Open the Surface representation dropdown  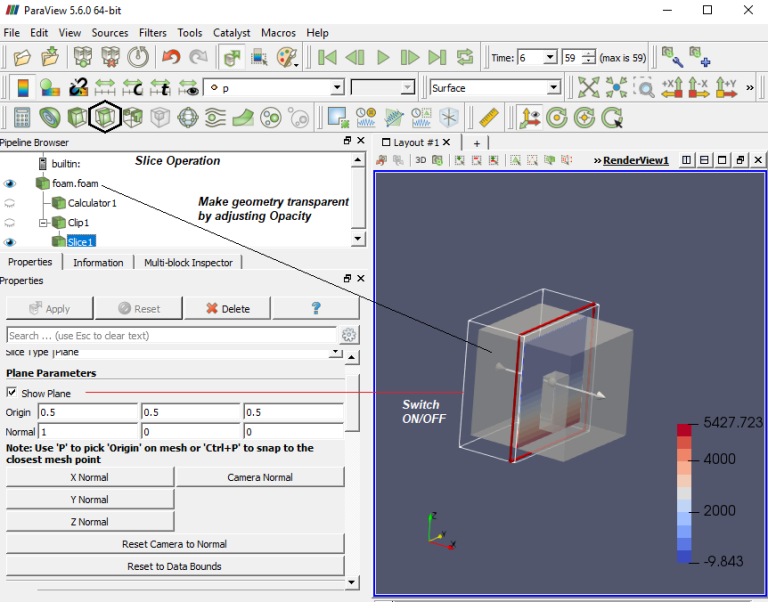coord(553,88)
